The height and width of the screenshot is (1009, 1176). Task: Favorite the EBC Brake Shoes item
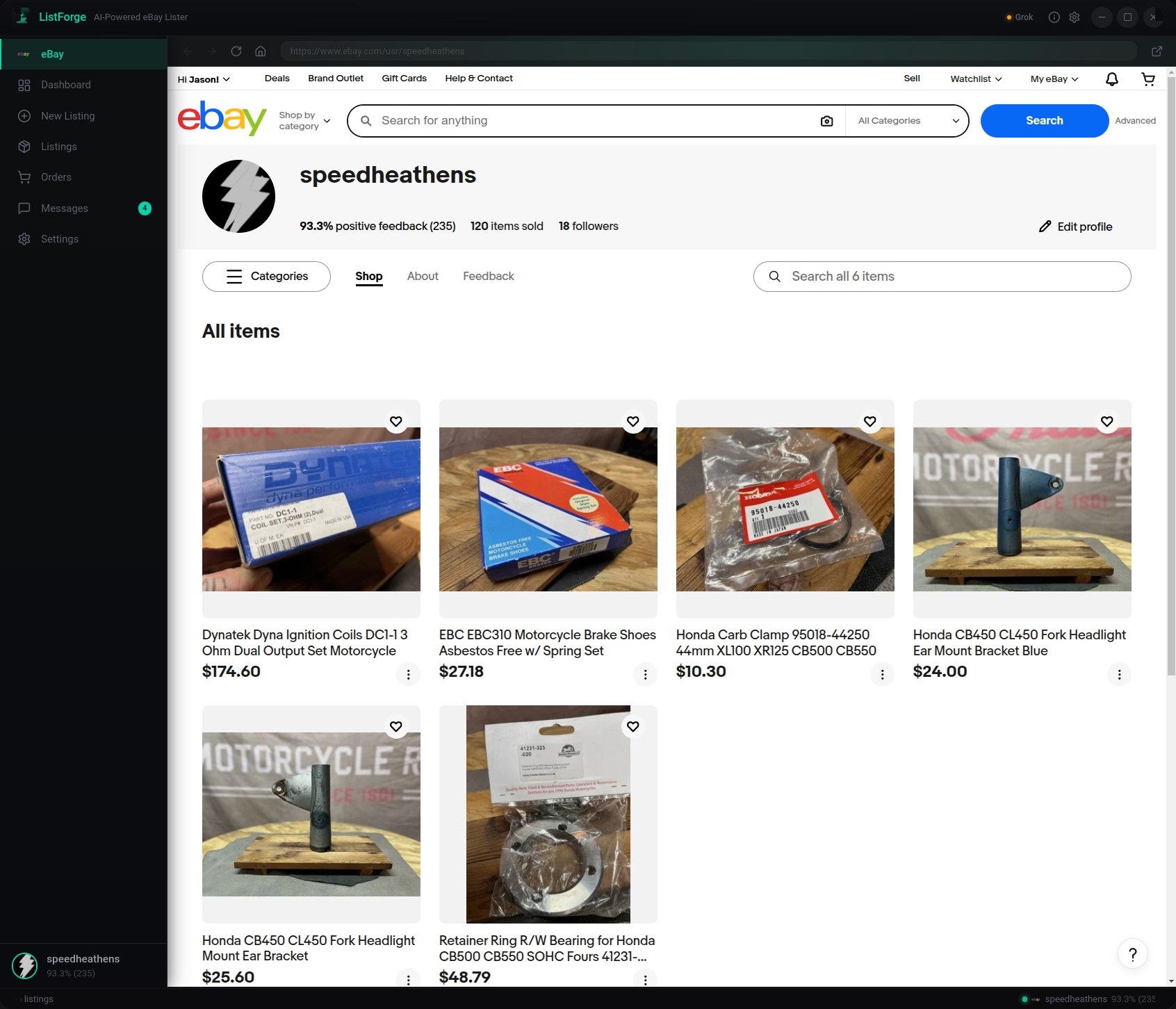[633, 421]
